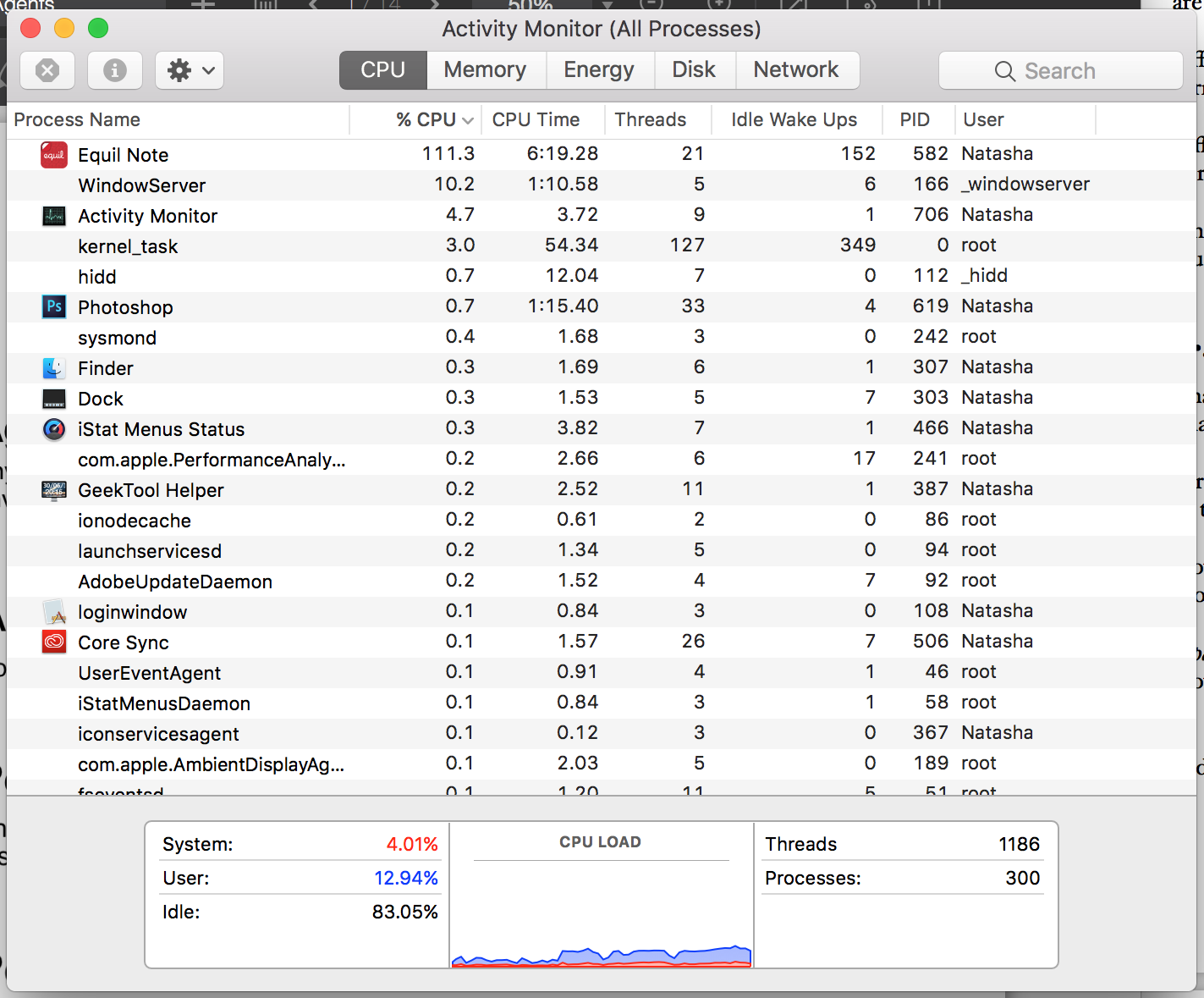Open the gear actions dropdown menu
This screenshot has height=998, width=1204.
(190, 70)
